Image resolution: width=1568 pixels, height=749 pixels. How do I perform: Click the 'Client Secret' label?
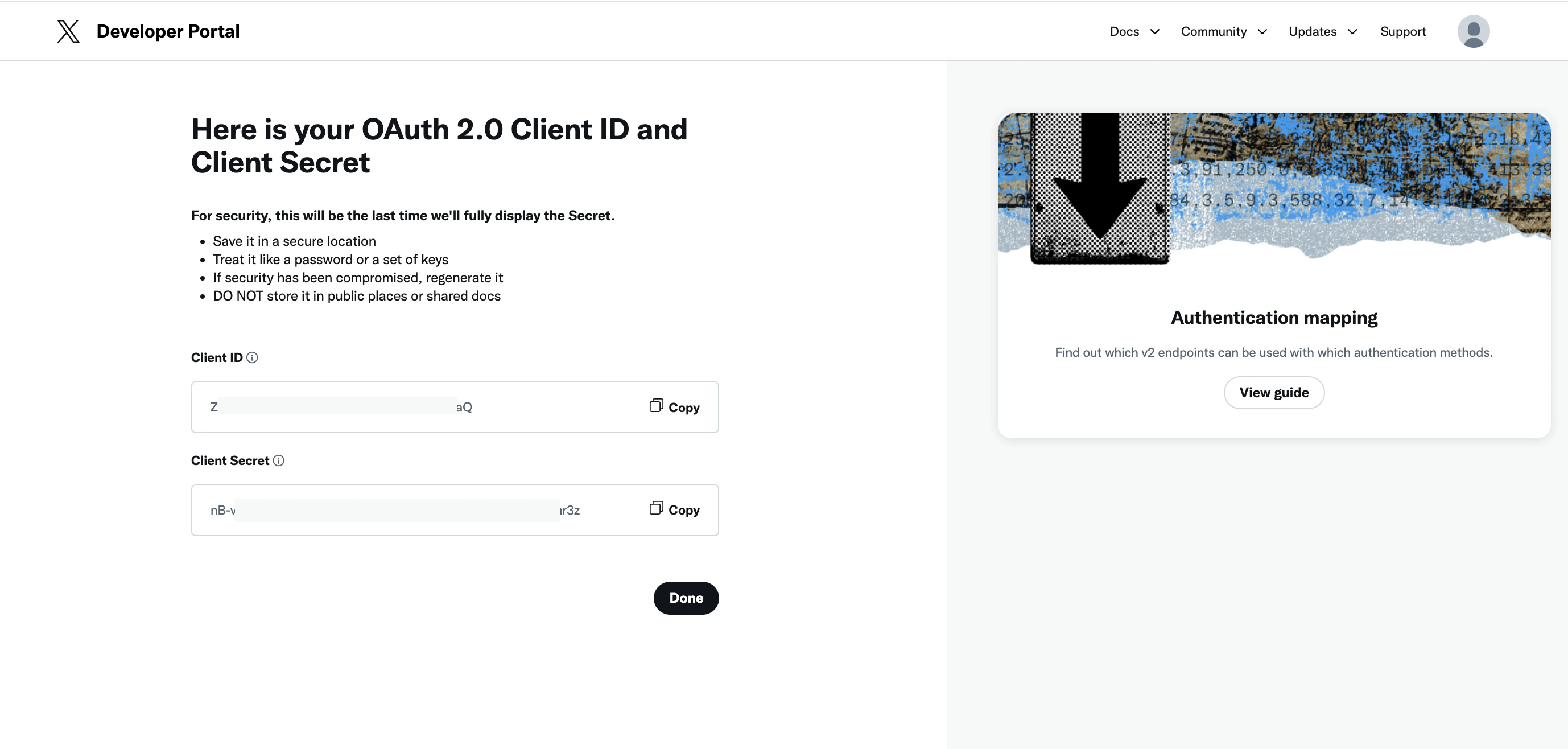click(x=230, y=460)
